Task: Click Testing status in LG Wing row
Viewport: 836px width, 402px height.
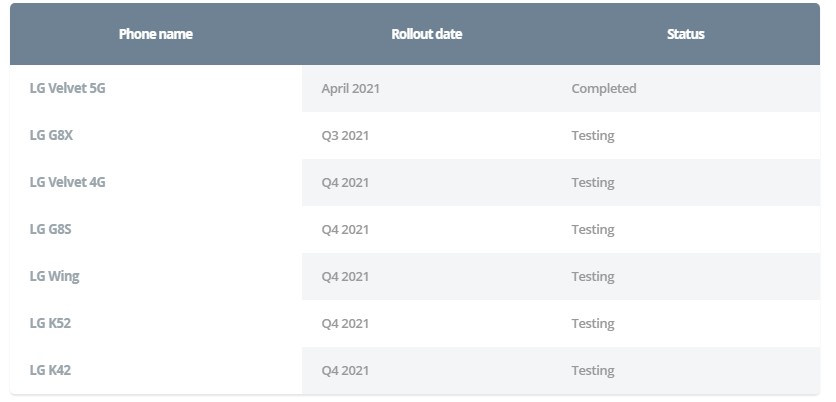Action: 592,276
